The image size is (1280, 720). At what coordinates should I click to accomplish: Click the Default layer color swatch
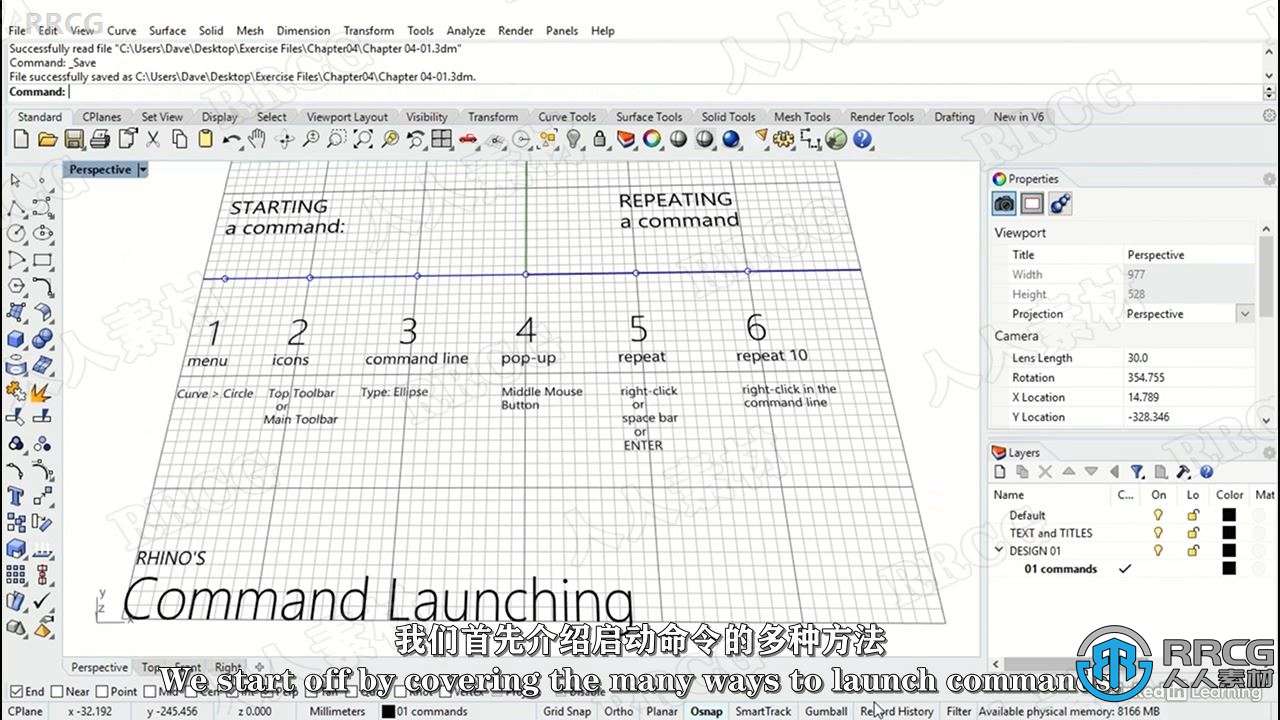click(1229, 515)
